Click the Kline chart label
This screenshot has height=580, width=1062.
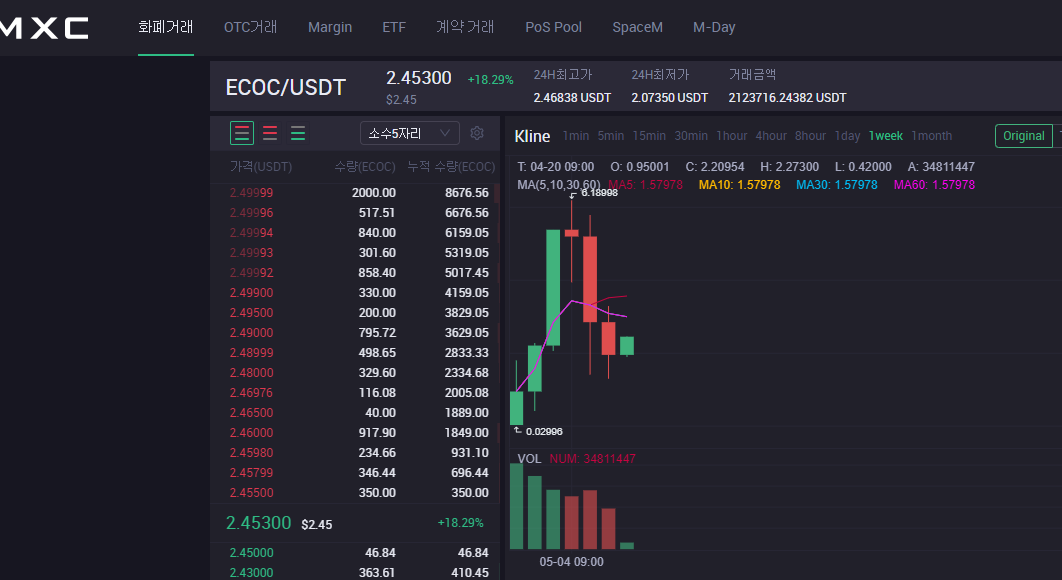pos(532,136)
